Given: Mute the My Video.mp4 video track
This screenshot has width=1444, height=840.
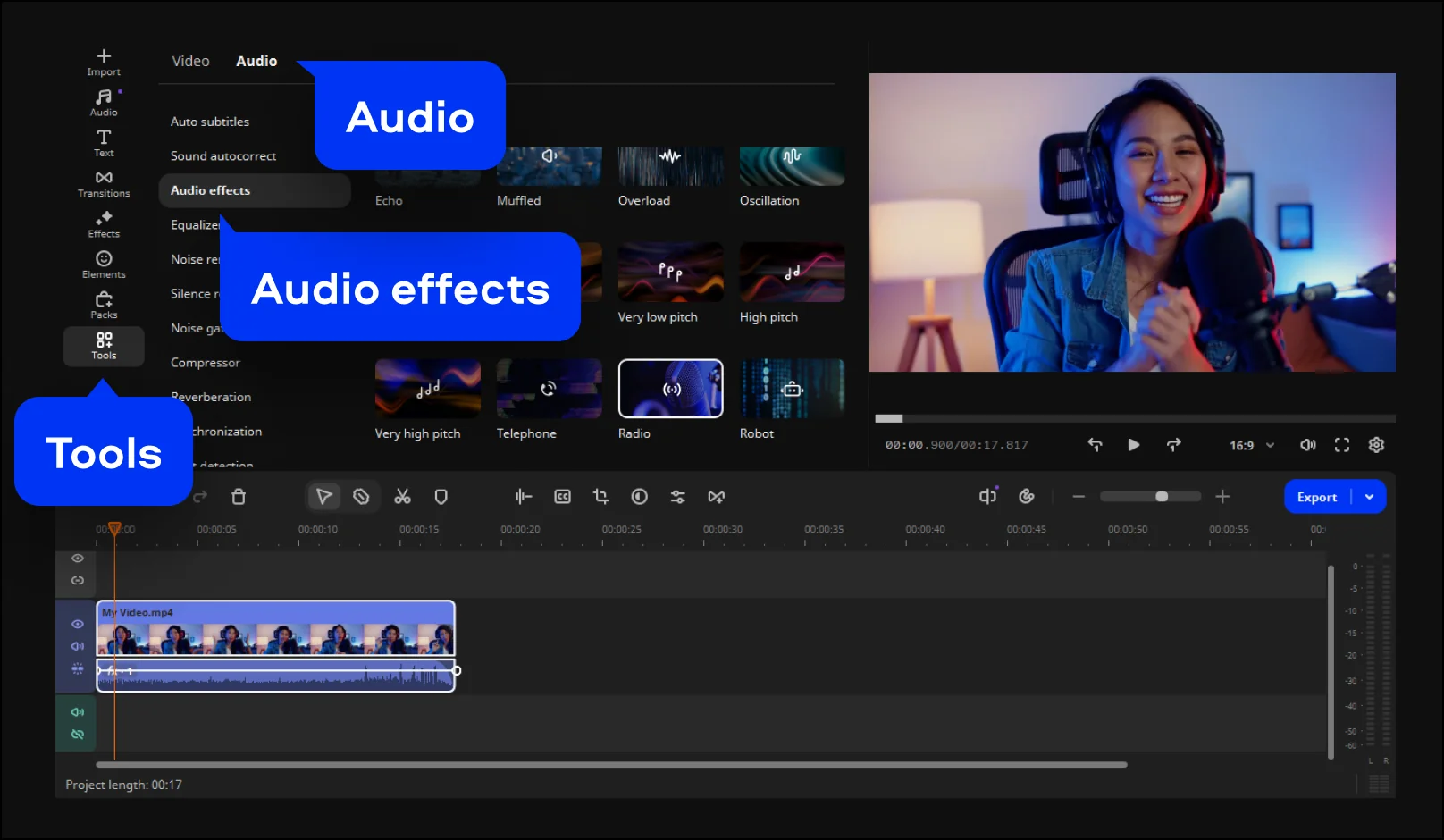Looking at the screenshot, I should pos(78,646).
